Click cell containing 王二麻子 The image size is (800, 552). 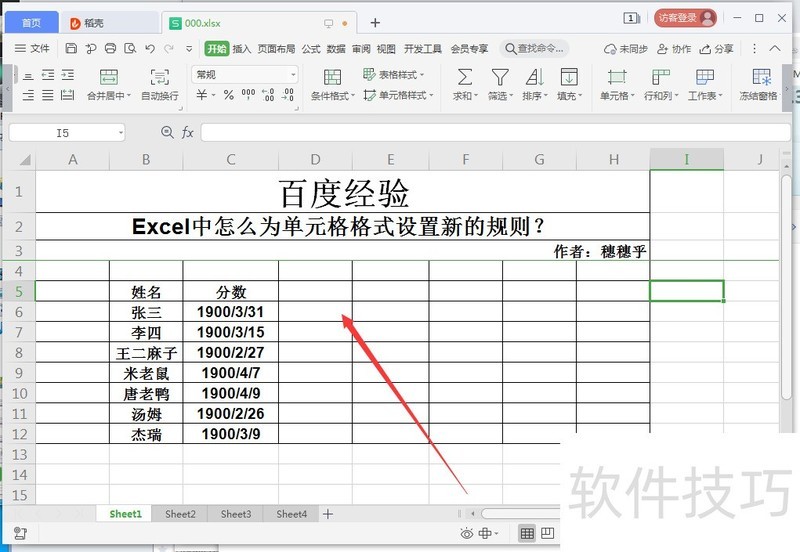[x=146, y=353]
